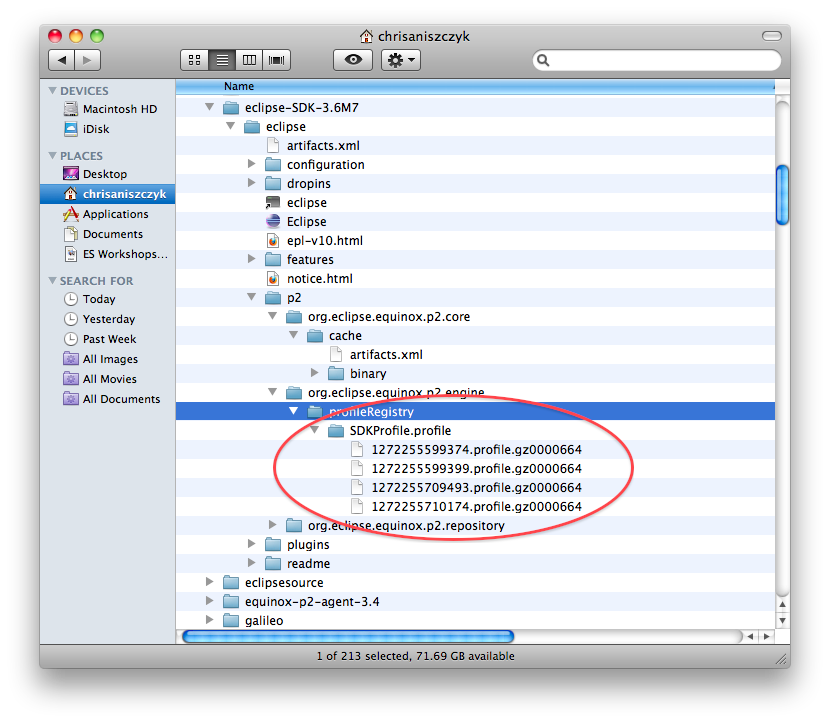Collapse the eclipse subfolder triangle
The width and height of the screenshot is (830, 723).
(x=230, y=126)
